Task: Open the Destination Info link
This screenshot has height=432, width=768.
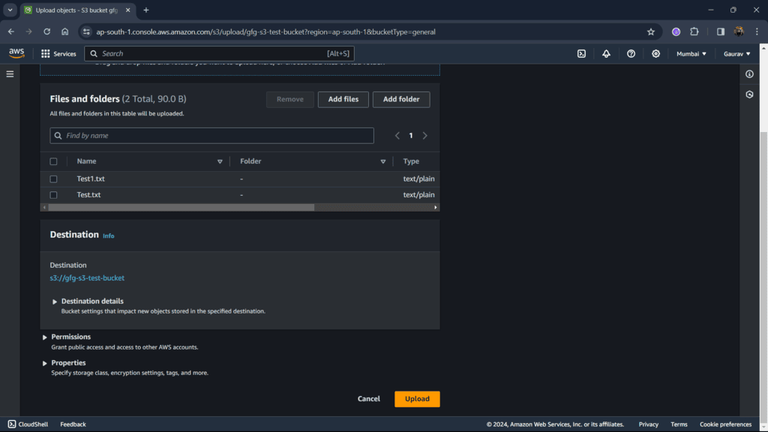Action: [108, 236]
